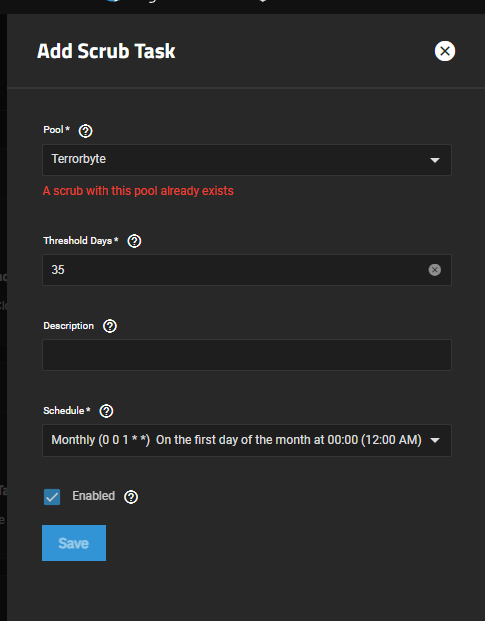Open the Pool dropdown showing Terrorbyte
This screenshot has height=621, width=485.
[247, 160]
